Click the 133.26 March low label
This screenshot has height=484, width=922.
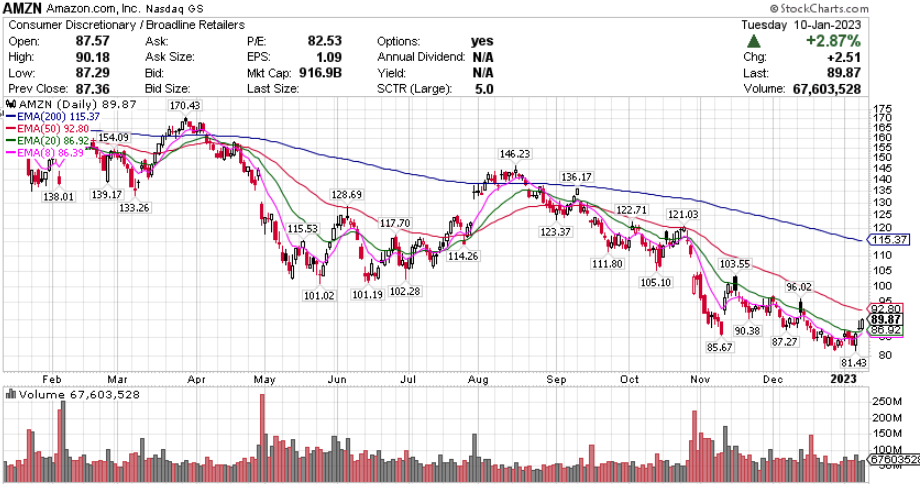(x=134, y=208)
